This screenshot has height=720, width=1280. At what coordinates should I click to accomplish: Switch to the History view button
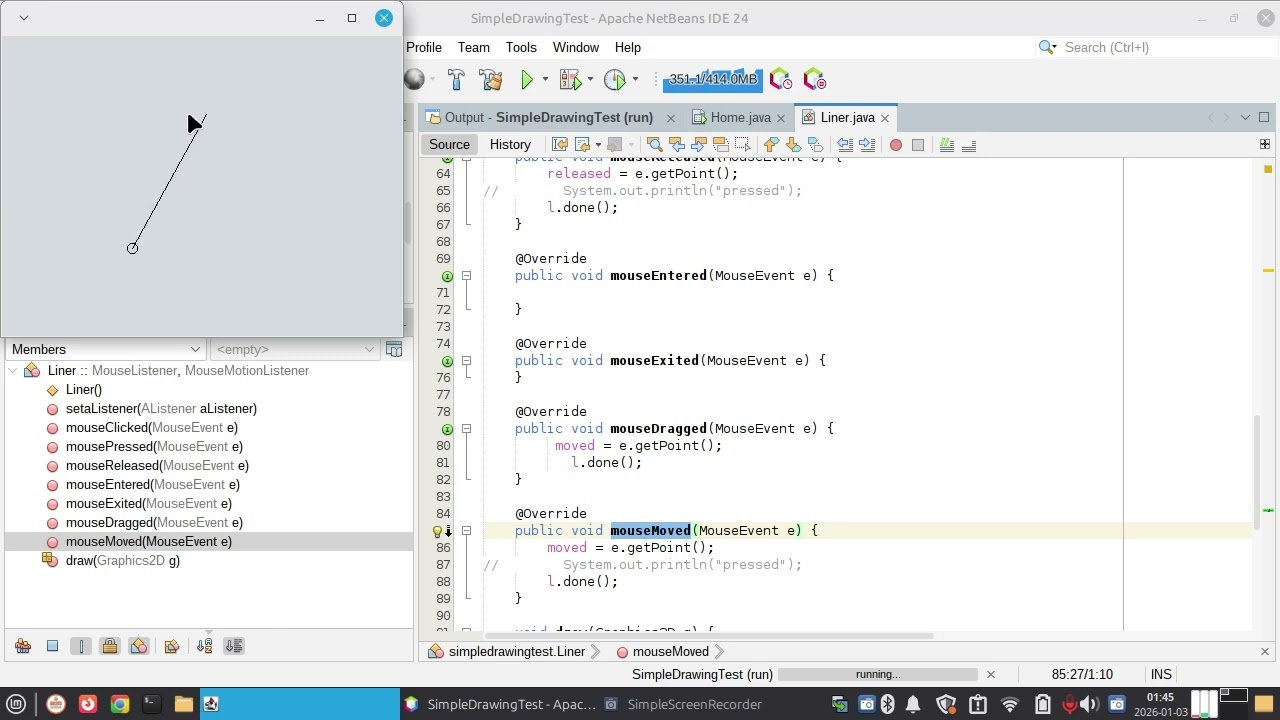coord(510,144)
